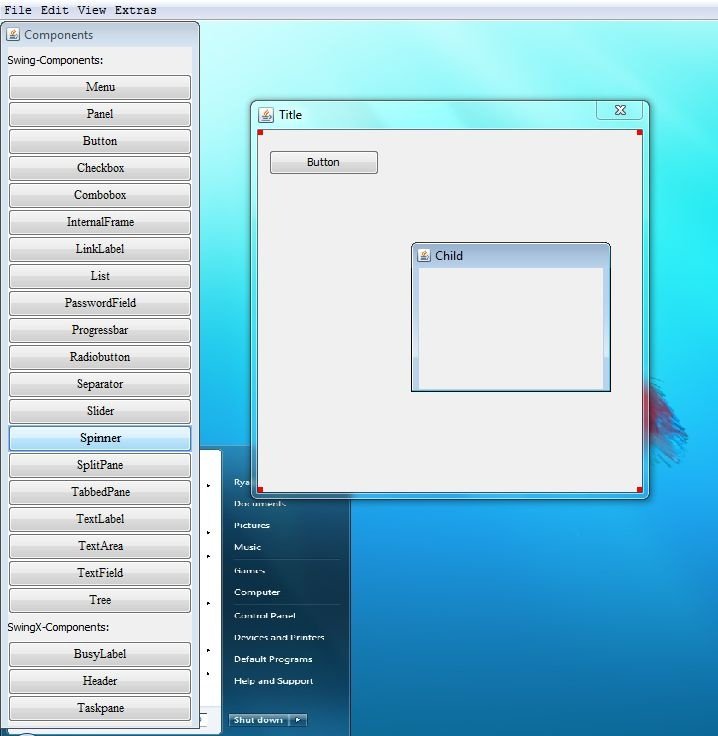Screen dimensions: 718x736
Task: Add a SplitPane component
Action: coord(100,465)
